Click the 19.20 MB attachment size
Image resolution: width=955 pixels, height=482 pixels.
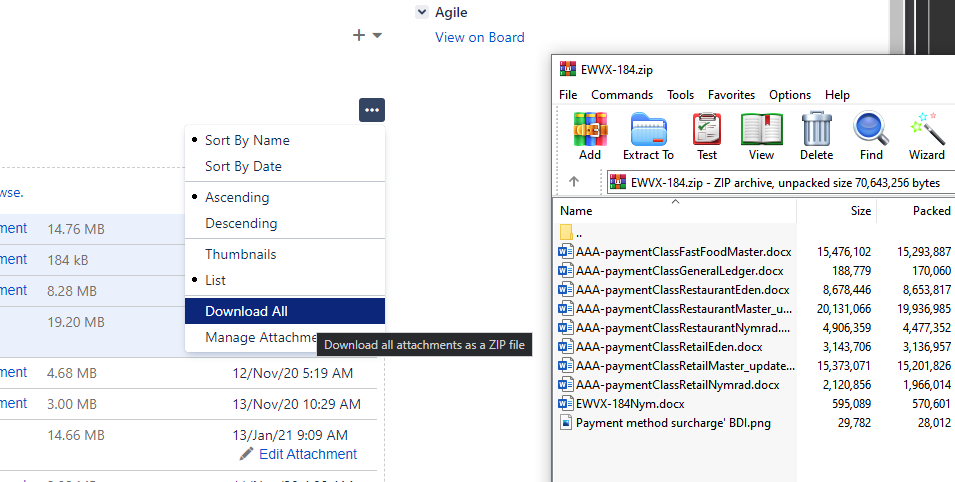(x=76, y=322)
